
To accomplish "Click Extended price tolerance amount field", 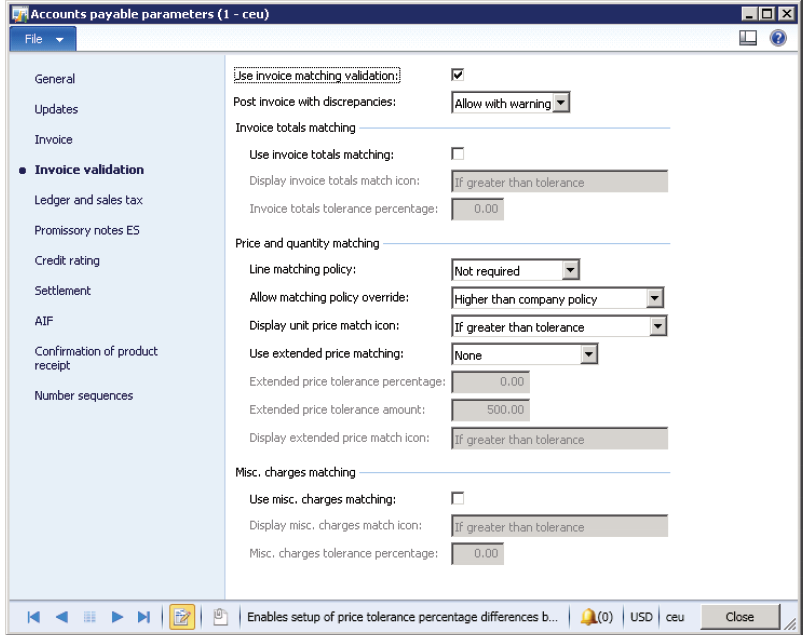I will (490, 410).
